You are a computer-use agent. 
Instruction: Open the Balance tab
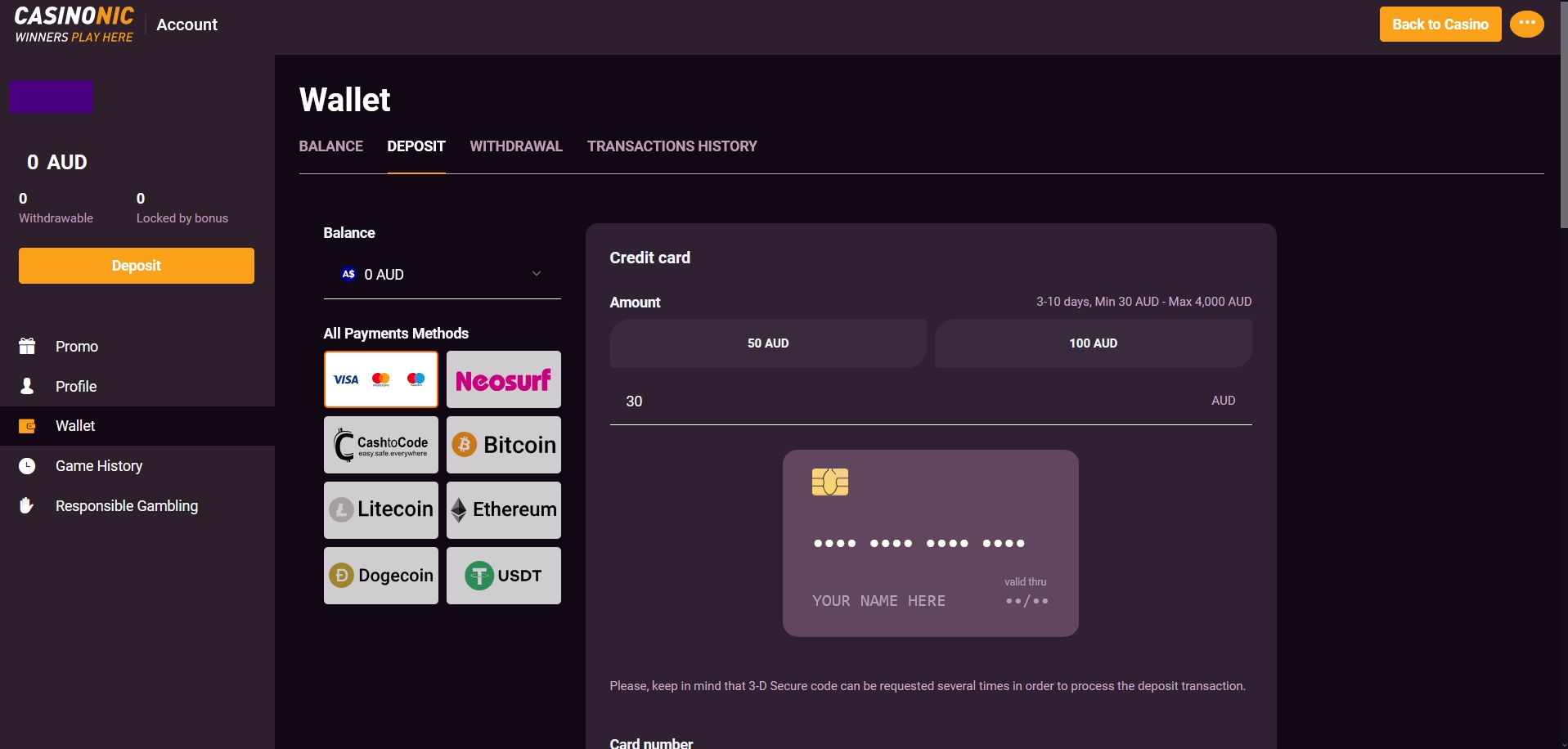click(330, 146)
